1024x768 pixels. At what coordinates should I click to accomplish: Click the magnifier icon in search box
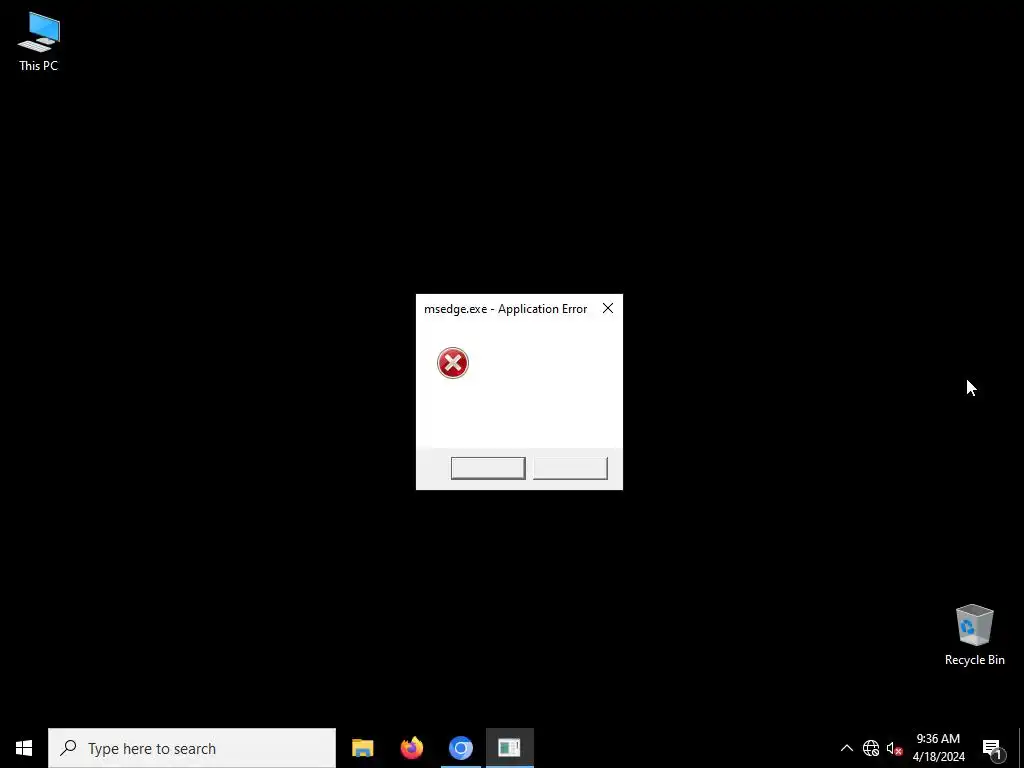click(x=68, y=748)
